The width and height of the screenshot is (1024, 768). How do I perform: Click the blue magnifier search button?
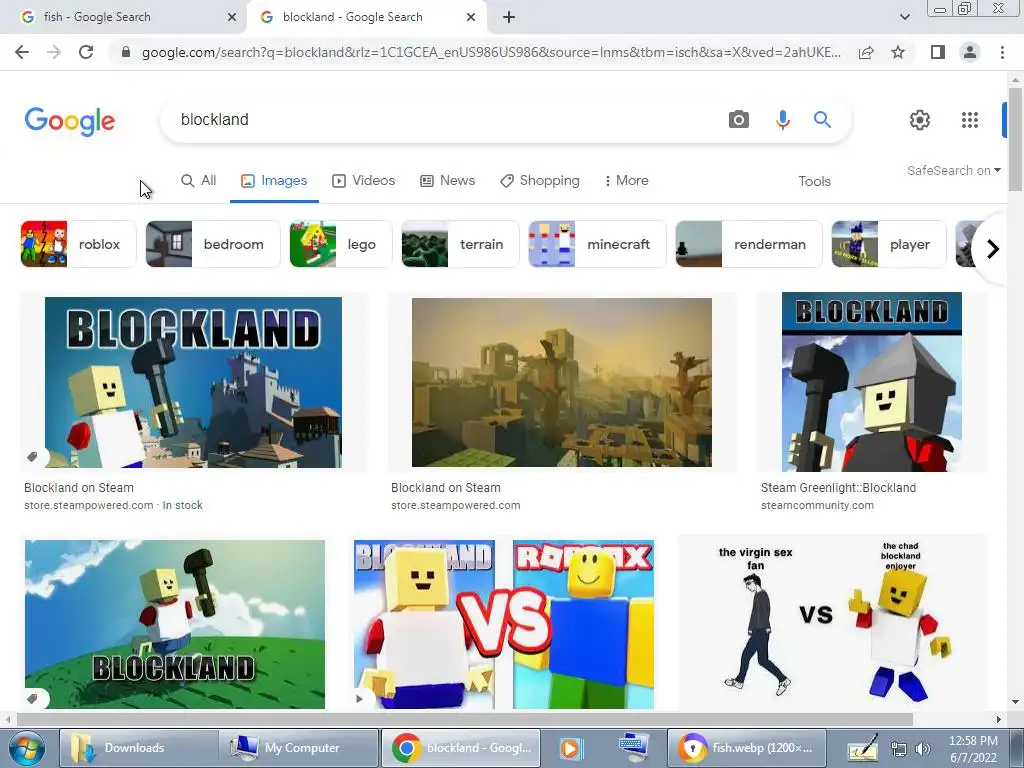coord(822,120)
